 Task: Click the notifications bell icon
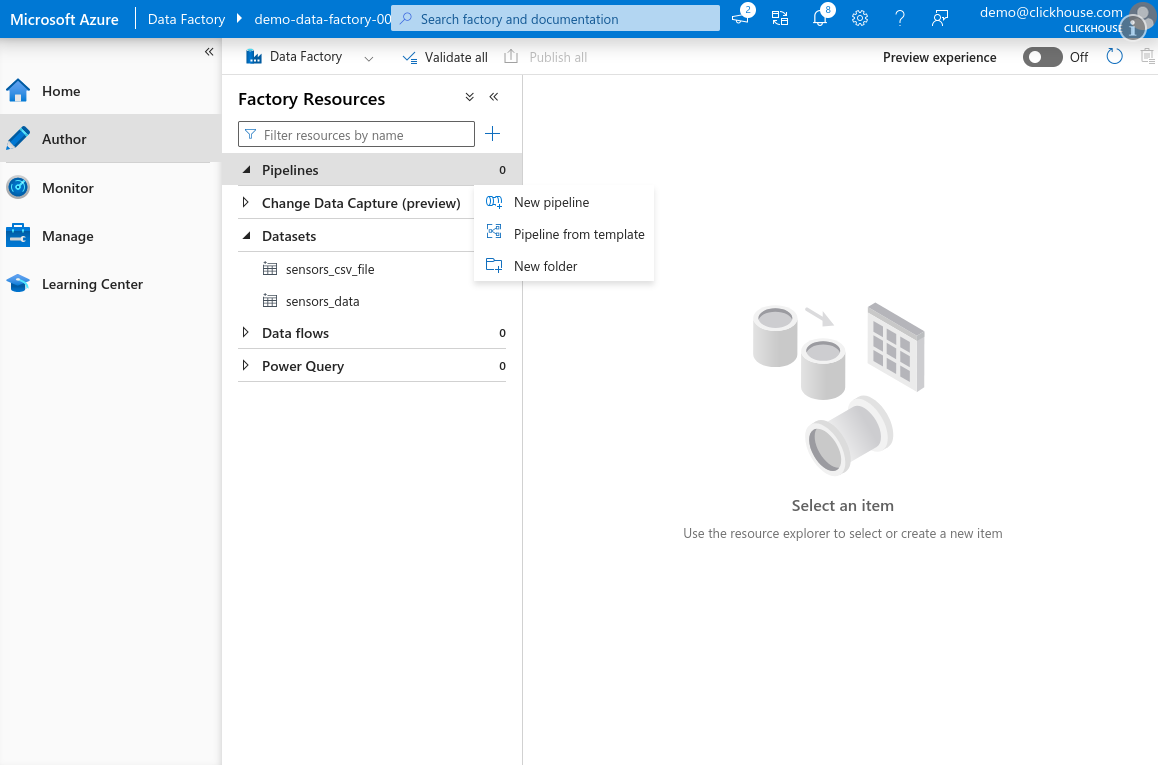point(820,18)
